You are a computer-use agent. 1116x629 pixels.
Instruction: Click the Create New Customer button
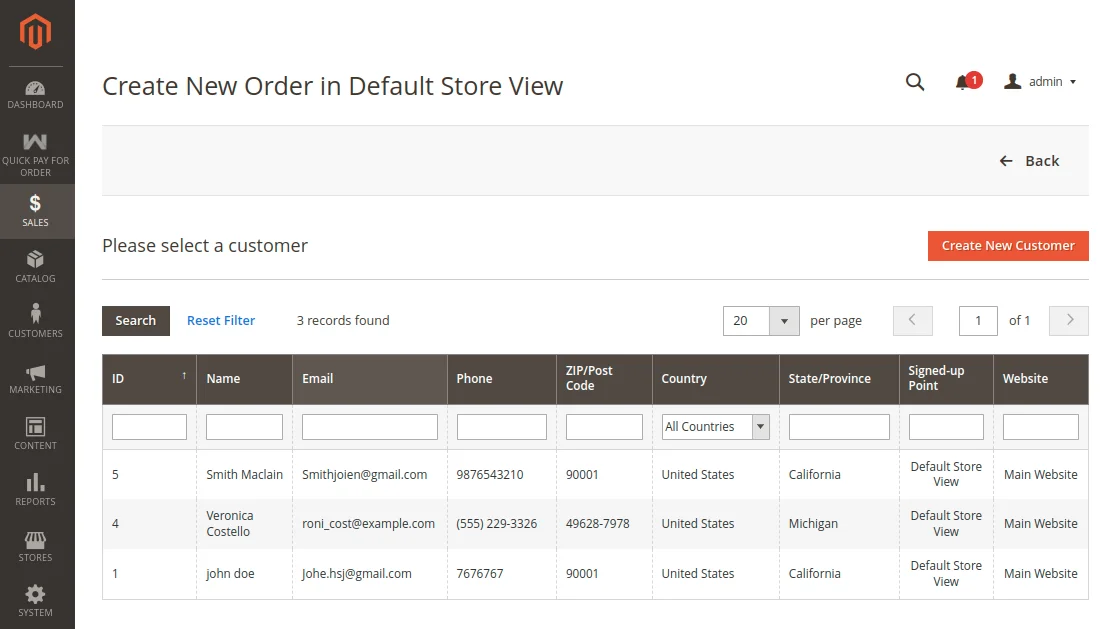click(x=1007, y=245)
